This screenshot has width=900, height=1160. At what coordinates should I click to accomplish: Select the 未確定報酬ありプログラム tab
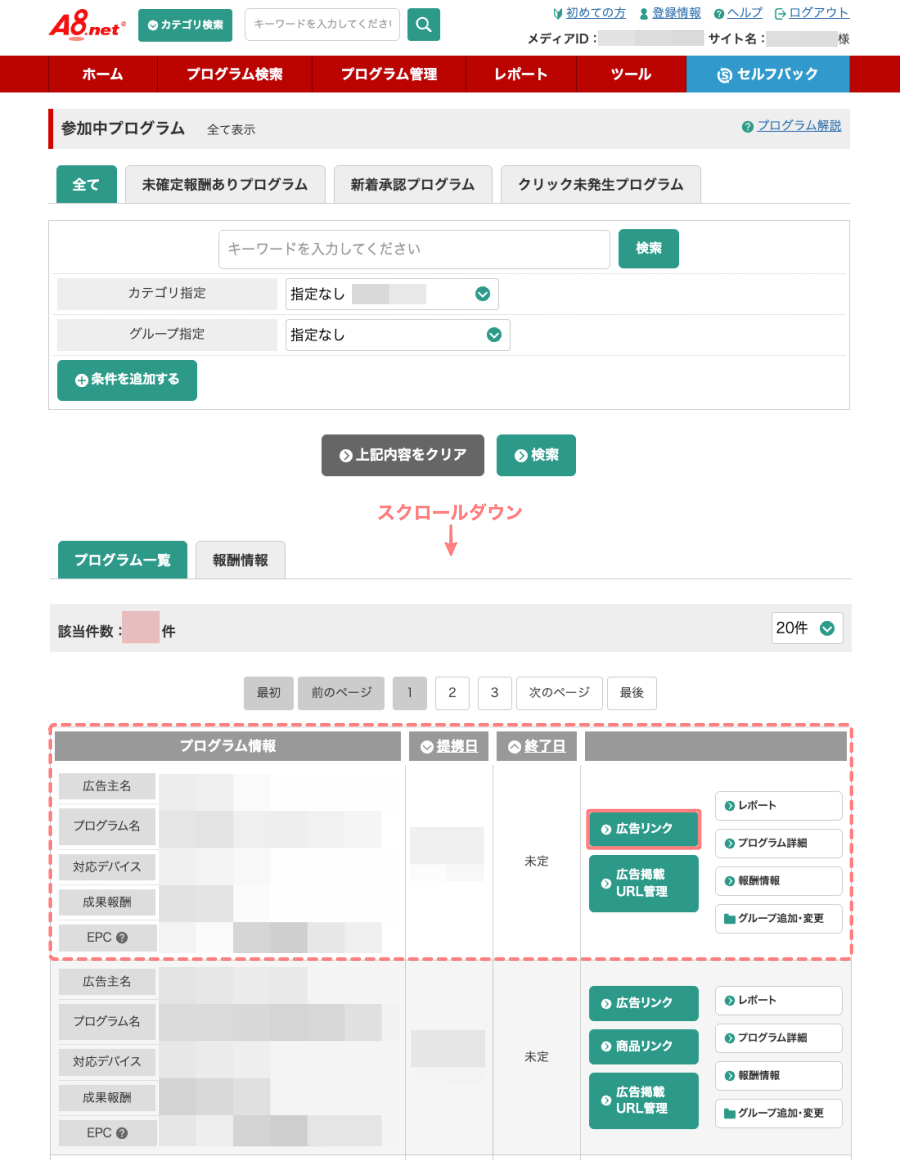pyautogui.click(x=225, y=184)
